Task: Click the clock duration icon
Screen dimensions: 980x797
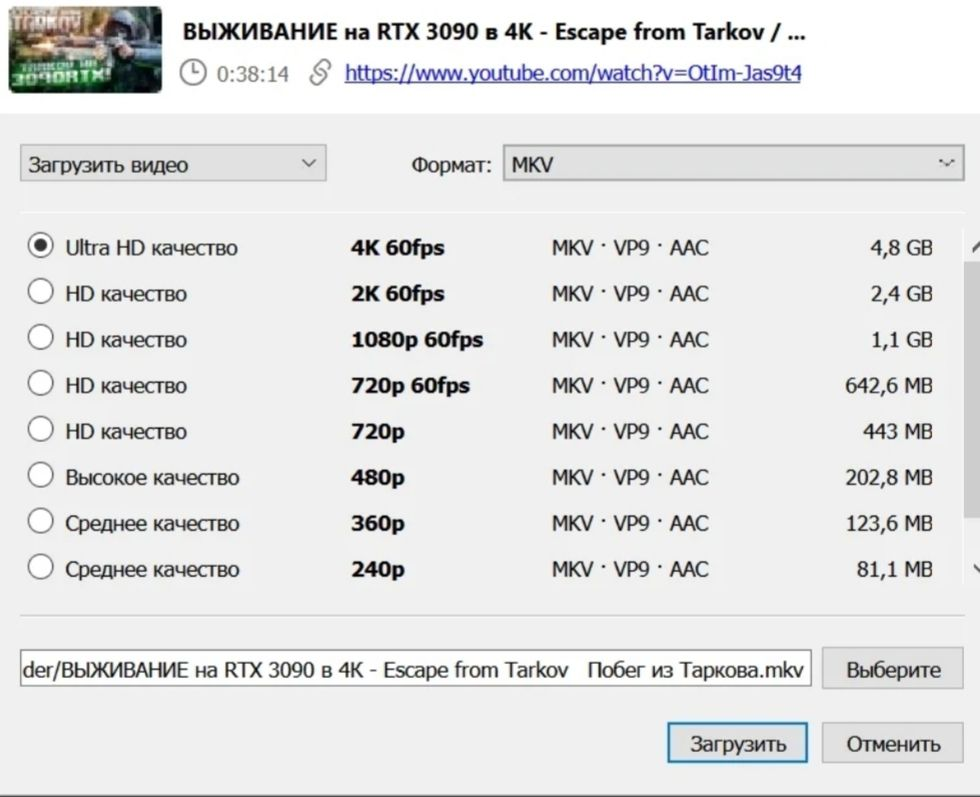Action: (x=192, y=73)
